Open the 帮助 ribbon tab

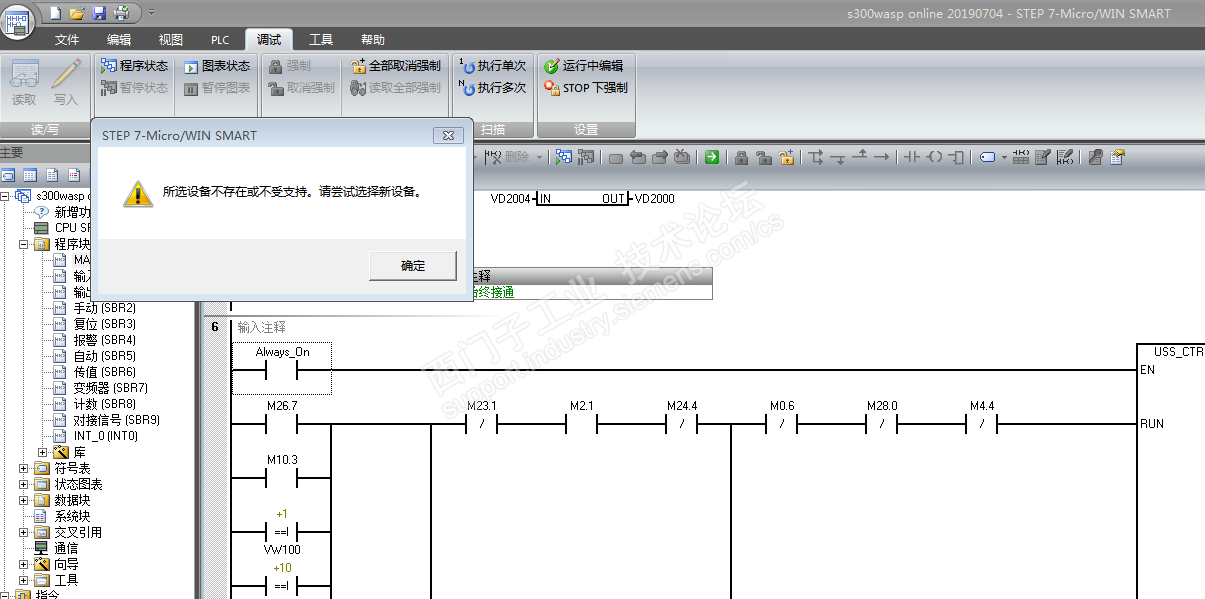pos(373,40)
